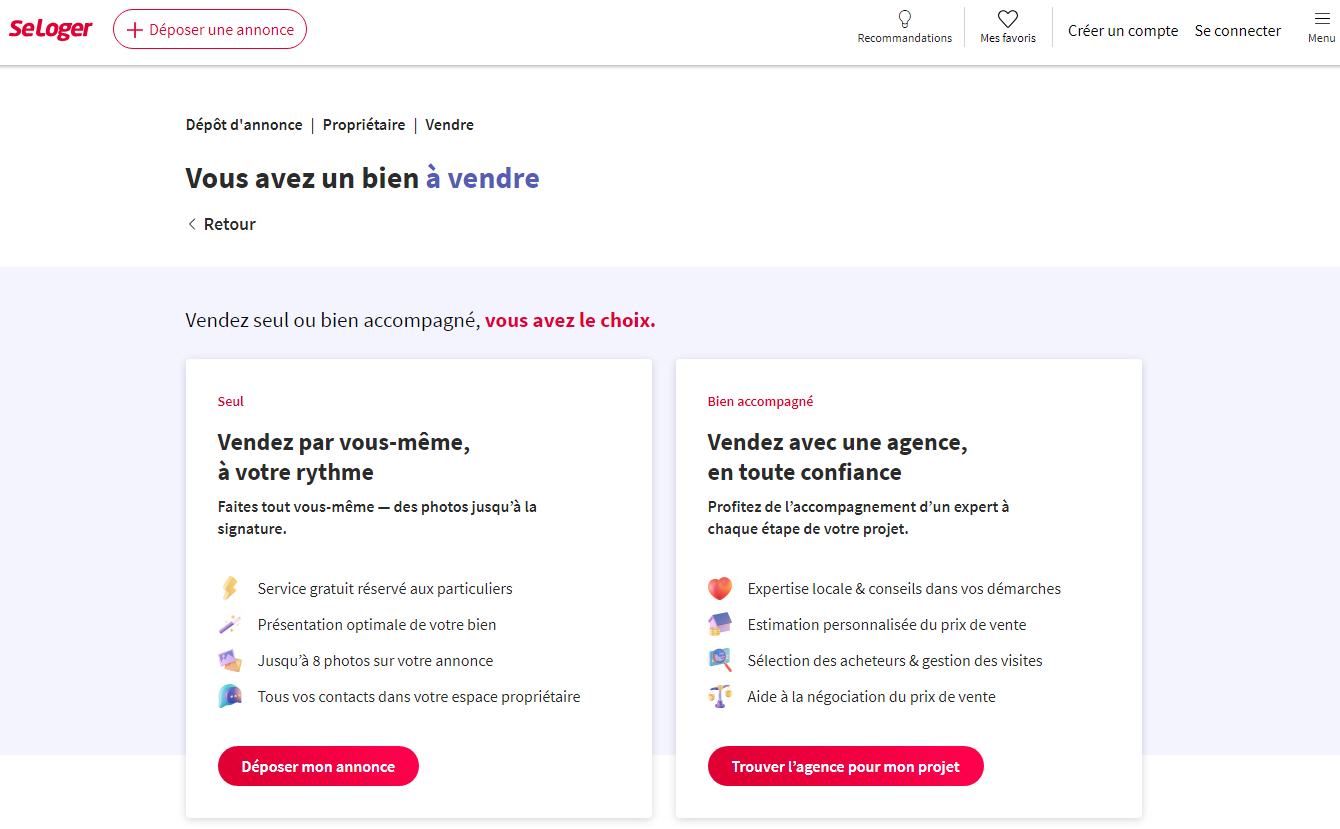Screen dimensions: 1340x829
Task: Click the heart icon next to Expertise locale
Action: (720, 588)
